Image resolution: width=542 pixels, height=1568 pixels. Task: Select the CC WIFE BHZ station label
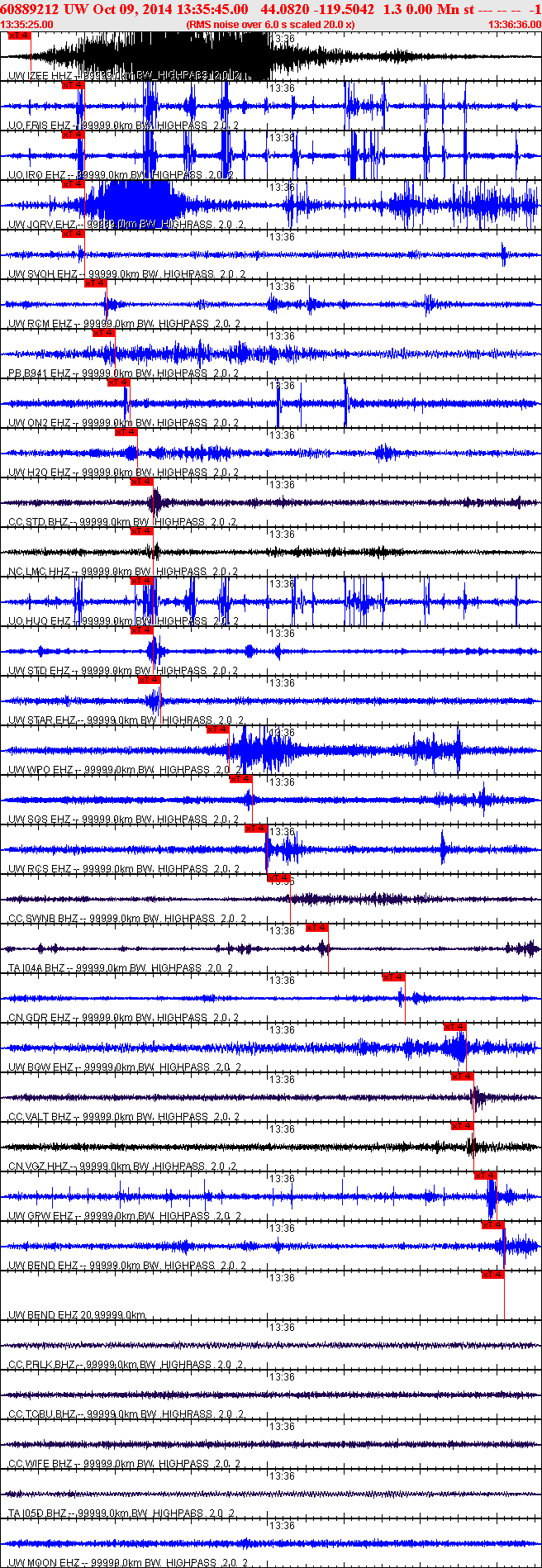pyautogui.click(x=124, y=1464)
